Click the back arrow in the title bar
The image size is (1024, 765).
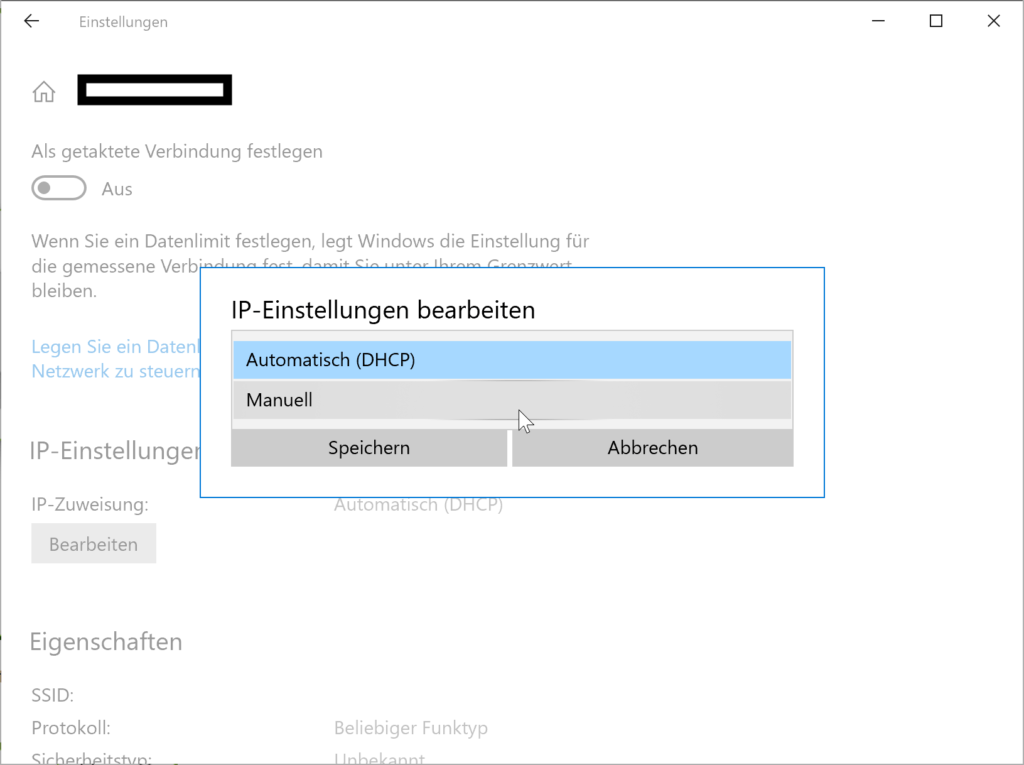pyautogui.click(x=31, y=20)
